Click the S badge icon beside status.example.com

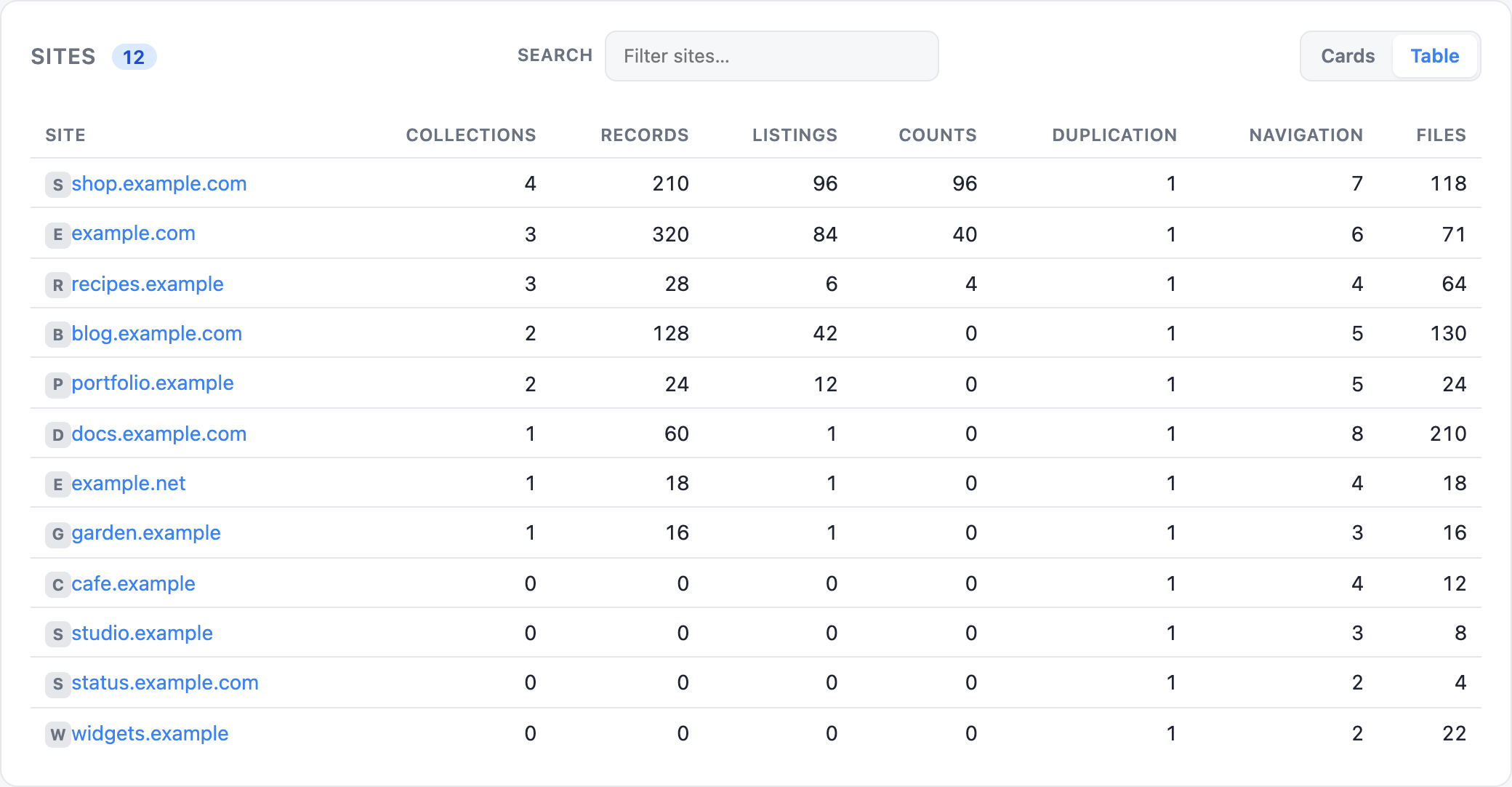click(x=58, y=684)
